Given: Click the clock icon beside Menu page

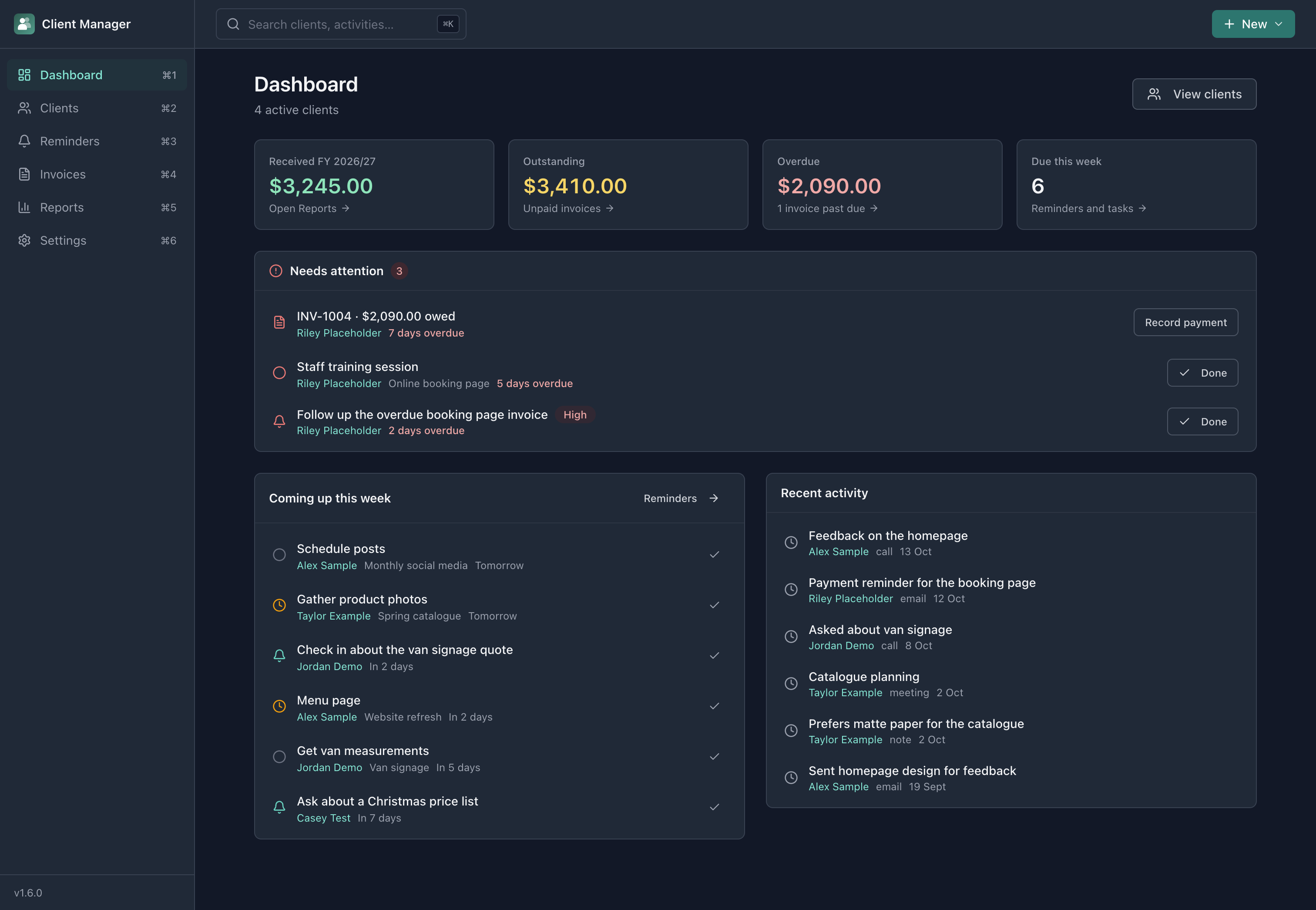Looking at the screenshot, I should tap(279, 706).
